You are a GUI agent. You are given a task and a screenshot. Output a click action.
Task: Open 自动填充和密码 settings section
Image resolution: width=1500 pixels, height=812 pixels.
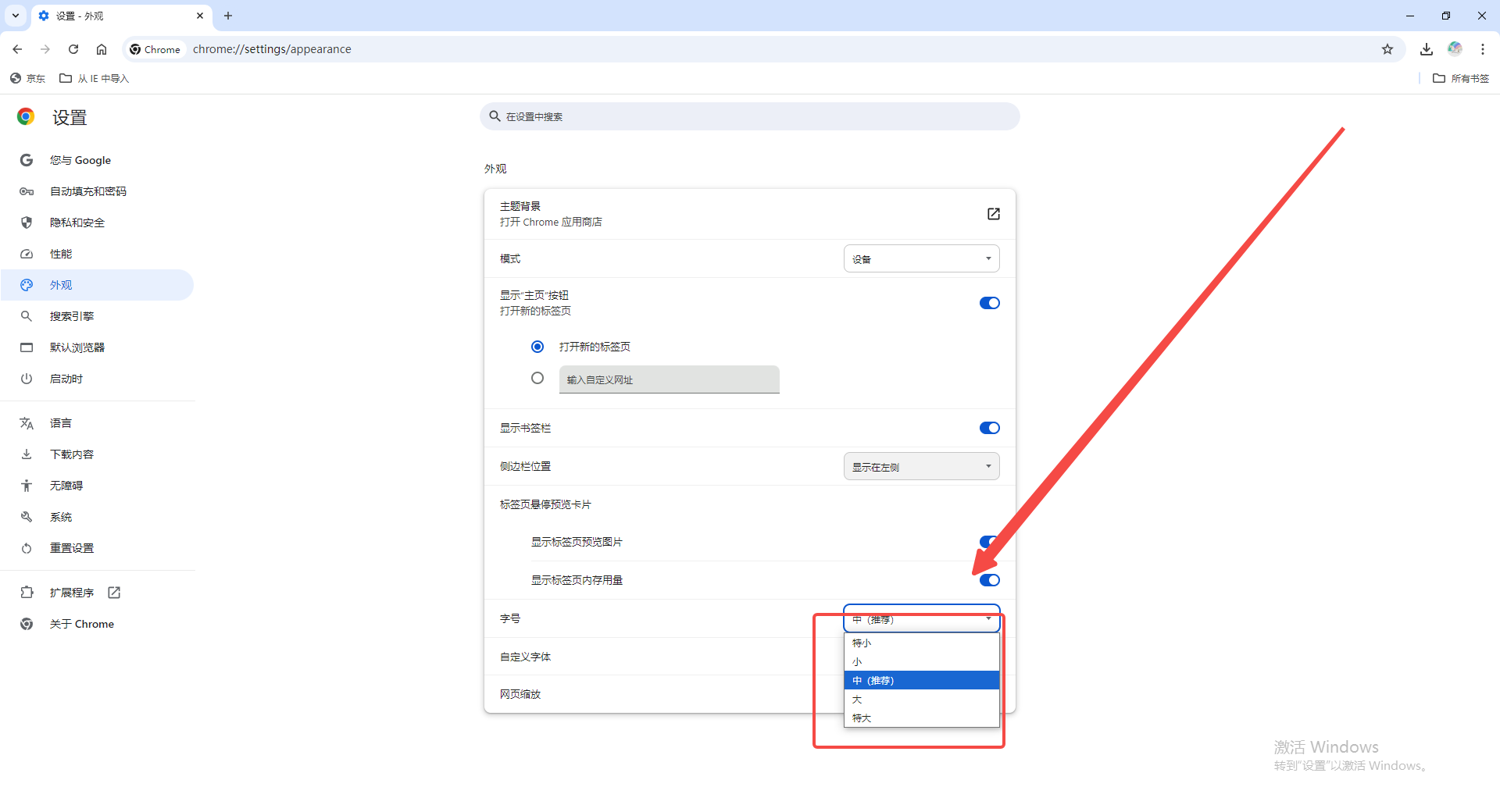pos(97,191)
